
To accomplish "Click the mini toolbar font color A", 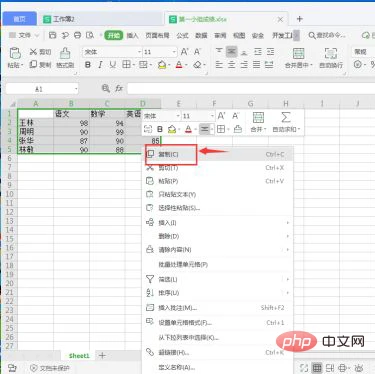I will 188,129.
